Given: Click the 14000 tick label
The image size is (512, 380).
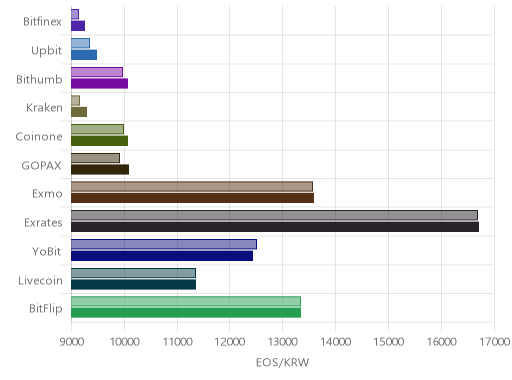Looking at the screenshot, I should tap(335, 342).
